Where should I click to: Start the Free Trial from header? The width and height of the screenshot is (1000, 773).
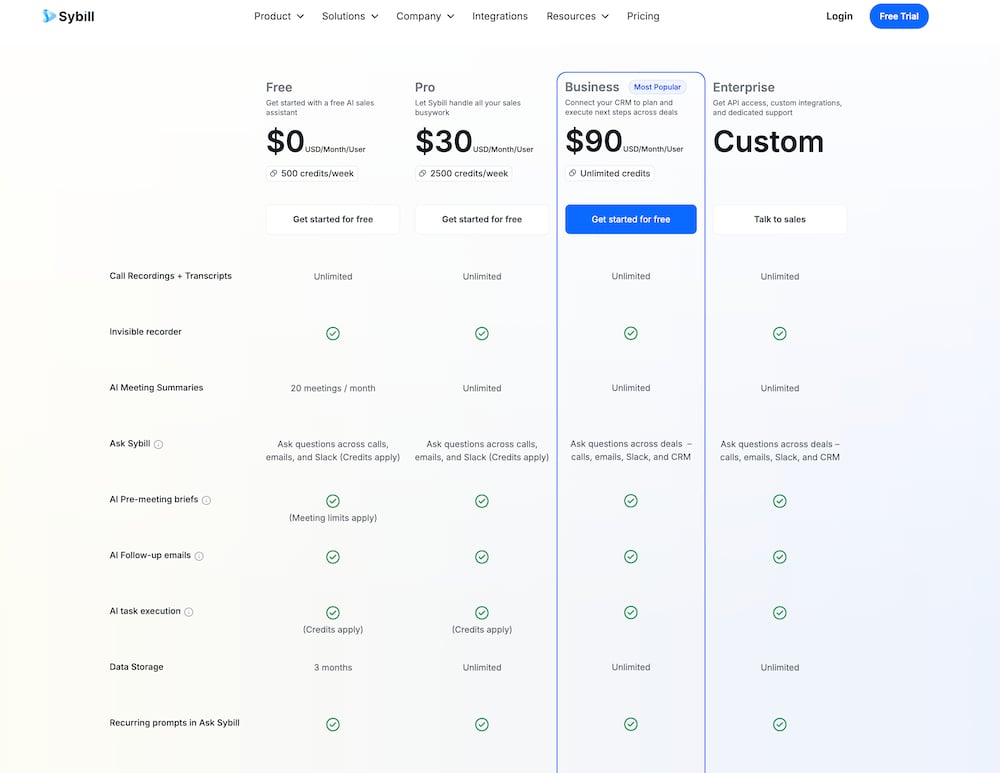pos(899,16)
